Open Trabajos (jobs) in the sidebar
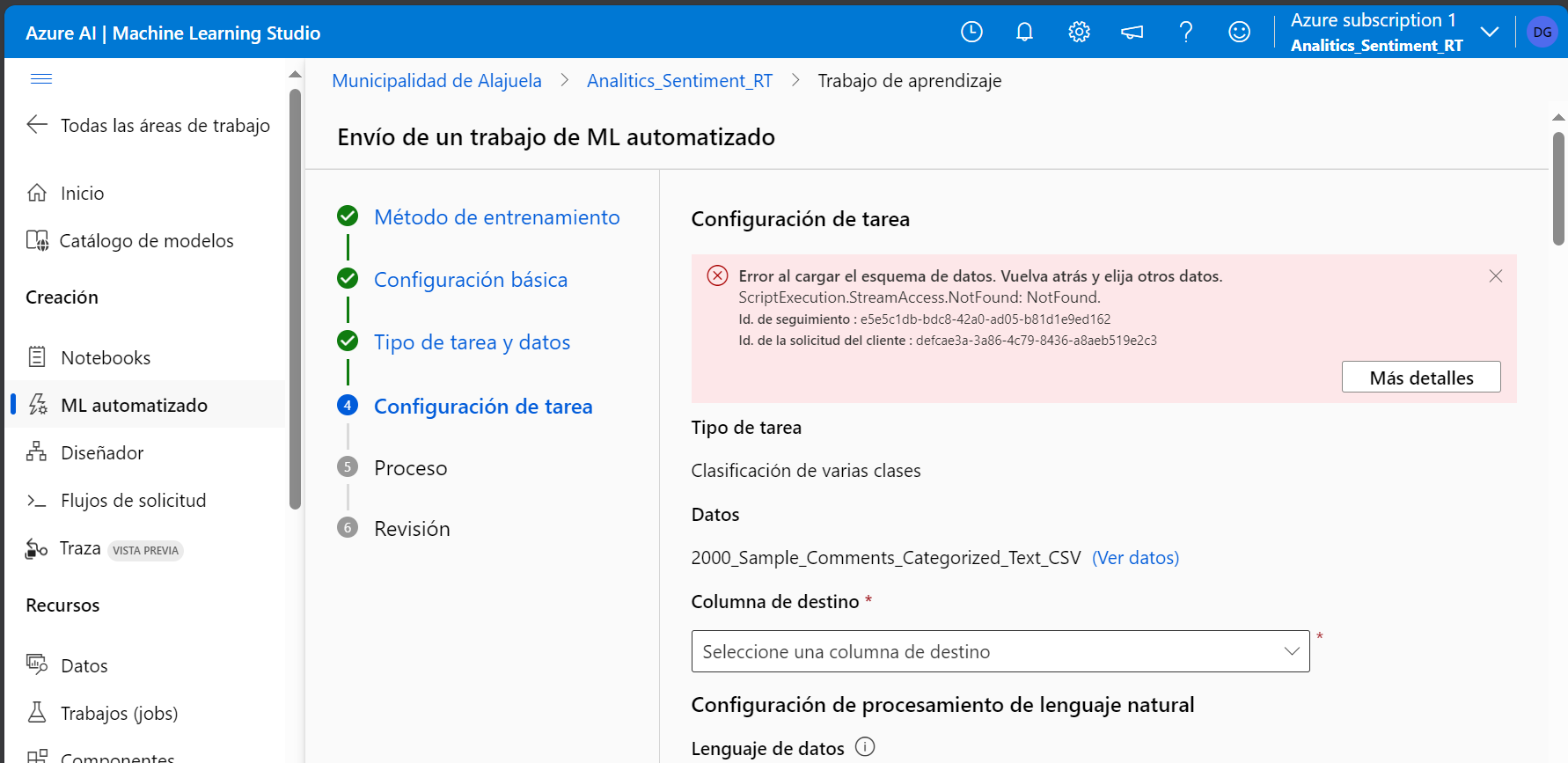The image size is (1568, 763). (x=120, y=713)
